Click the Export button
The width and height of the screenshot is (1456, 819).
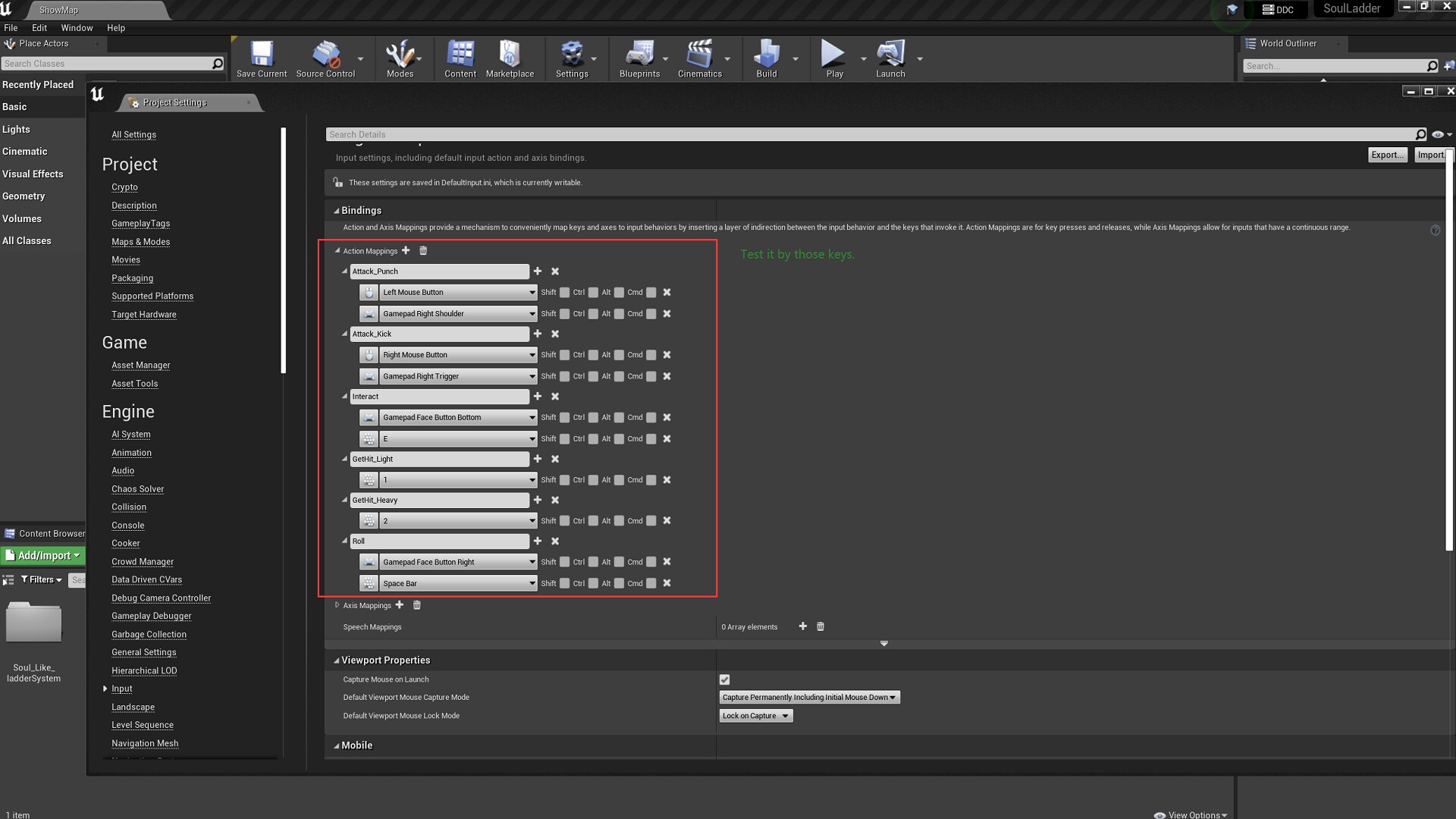1387,155
